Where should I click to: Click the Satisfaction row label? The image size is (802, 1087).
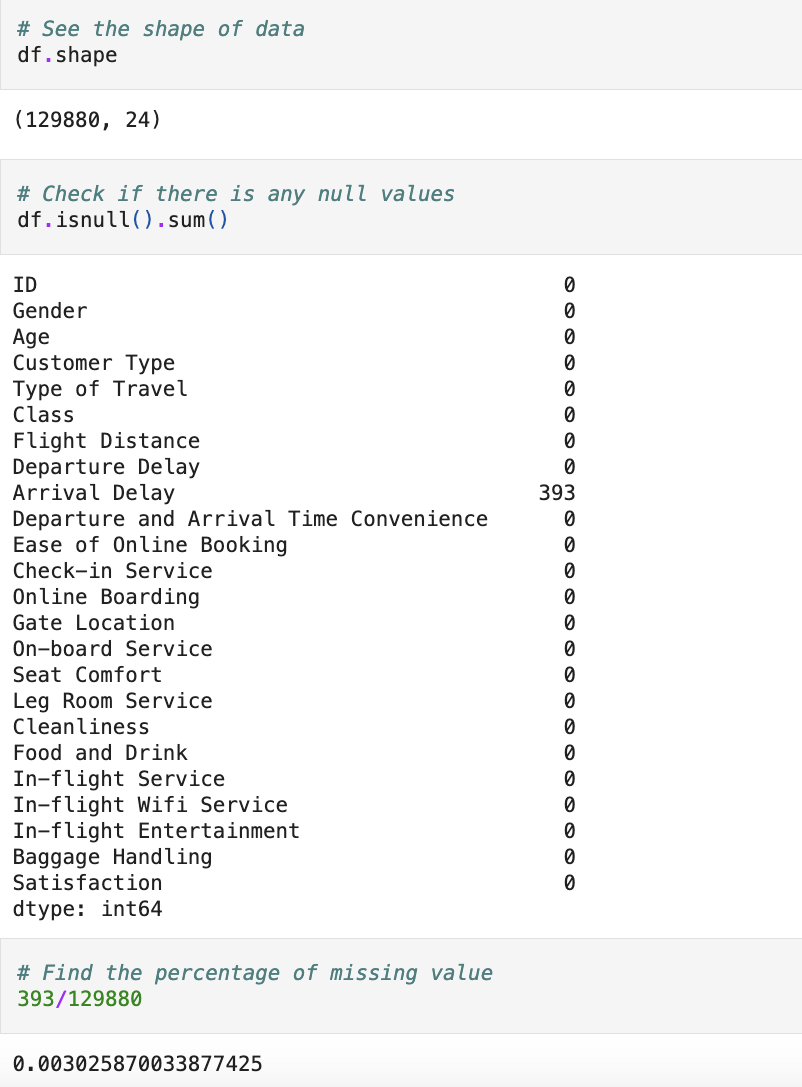click(x=87, y=882)
